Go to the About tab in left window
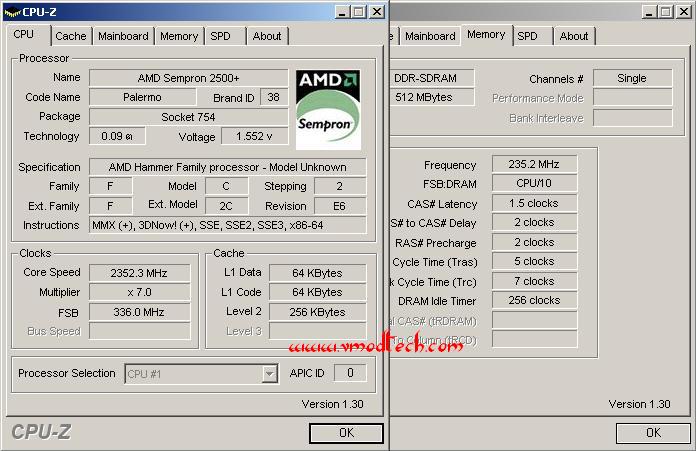 click(x=267, y=36)
